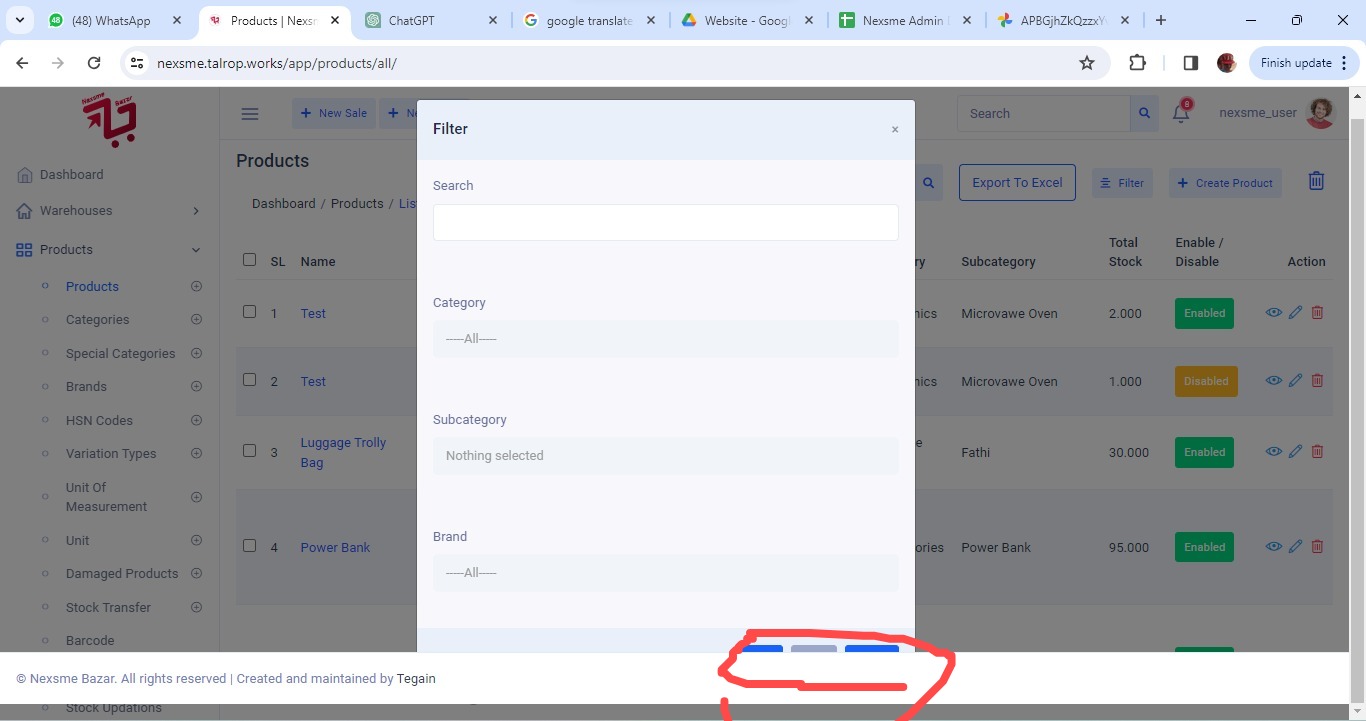Click the Export To Excel button

click(x=1017, y=183)
